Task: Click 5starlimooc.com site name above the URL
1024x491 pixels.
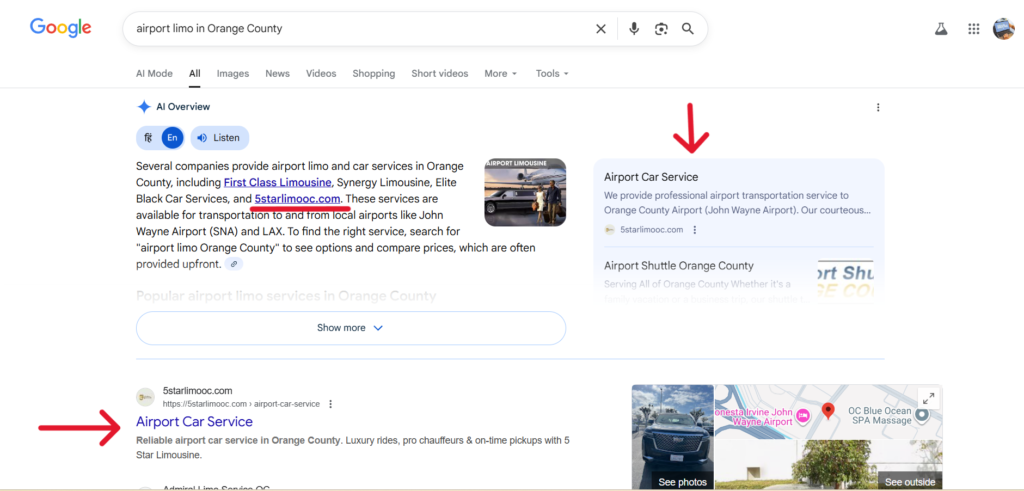Action: pyautogui.click(x=198, y=391)
